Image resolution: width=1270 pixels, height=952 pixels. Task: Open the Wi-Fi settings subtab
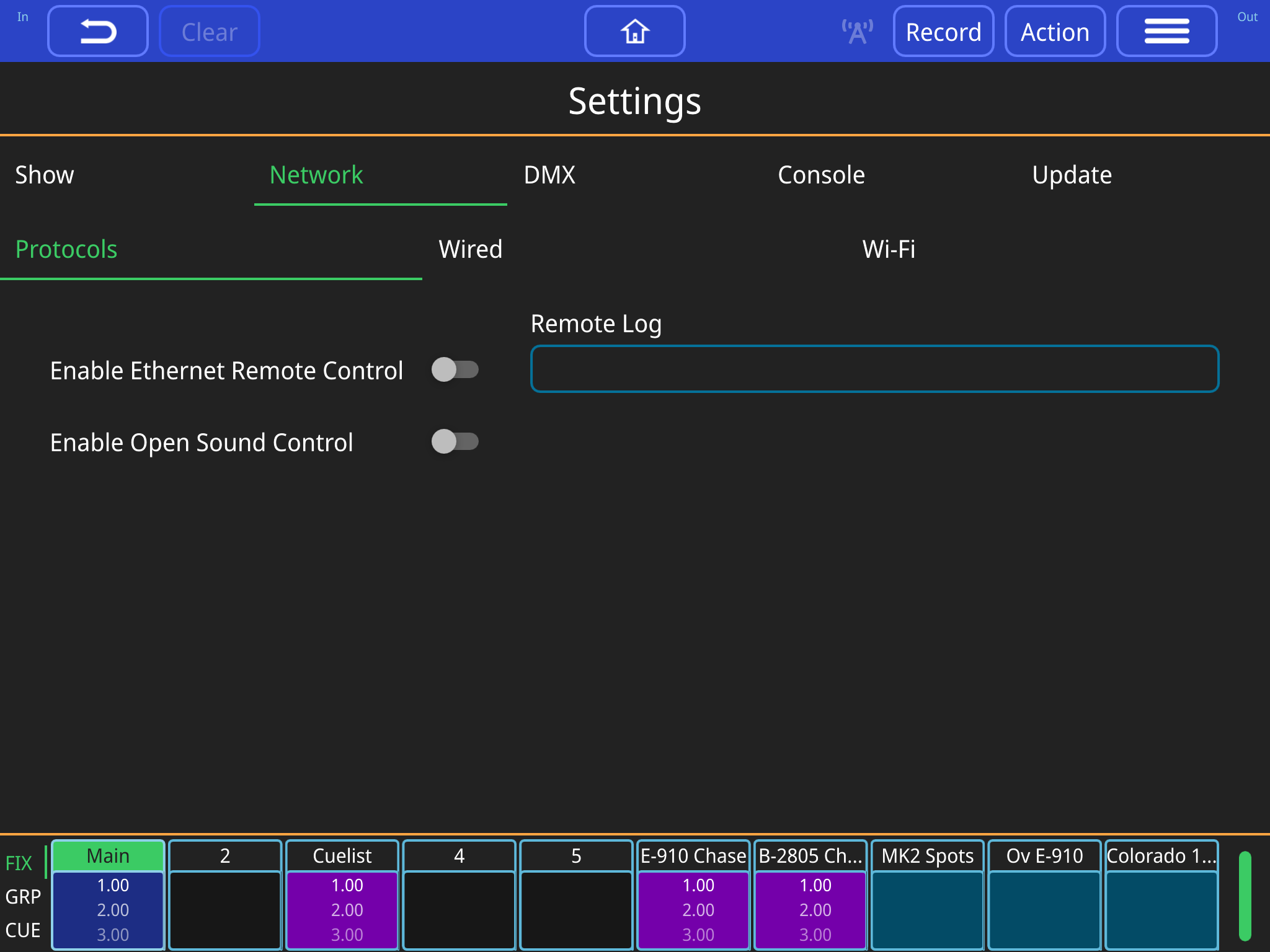(x=889, y=249)
